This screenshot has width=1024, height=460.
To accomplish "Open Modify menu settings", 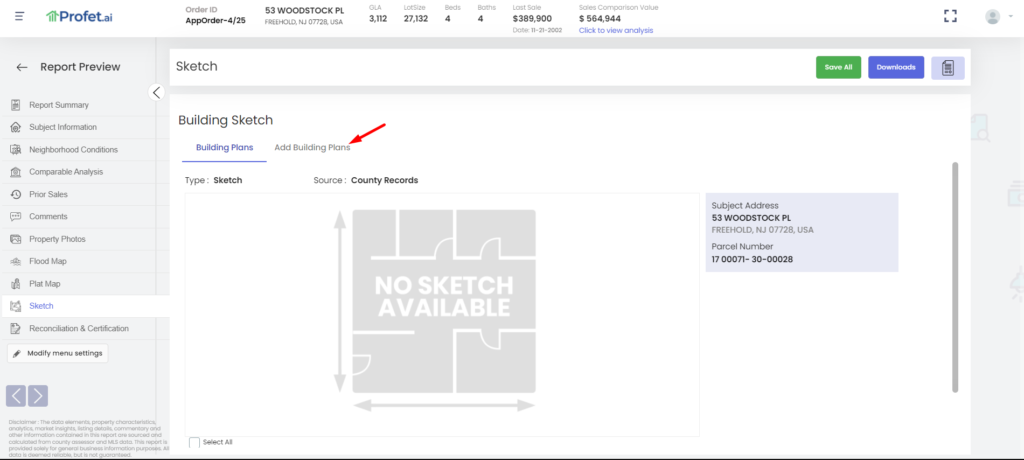I will point(58,353).
